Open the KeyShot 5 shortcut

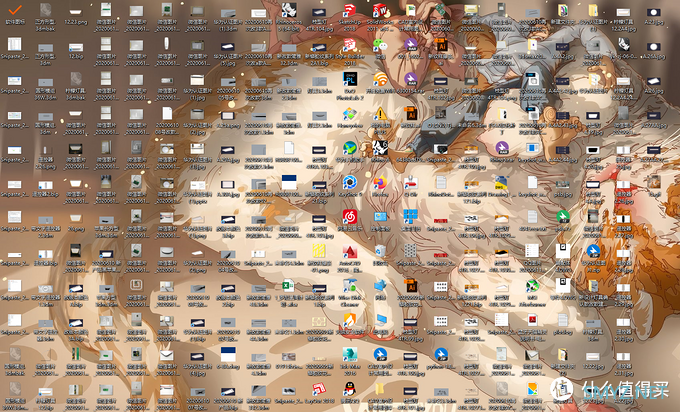coord(350,183)
